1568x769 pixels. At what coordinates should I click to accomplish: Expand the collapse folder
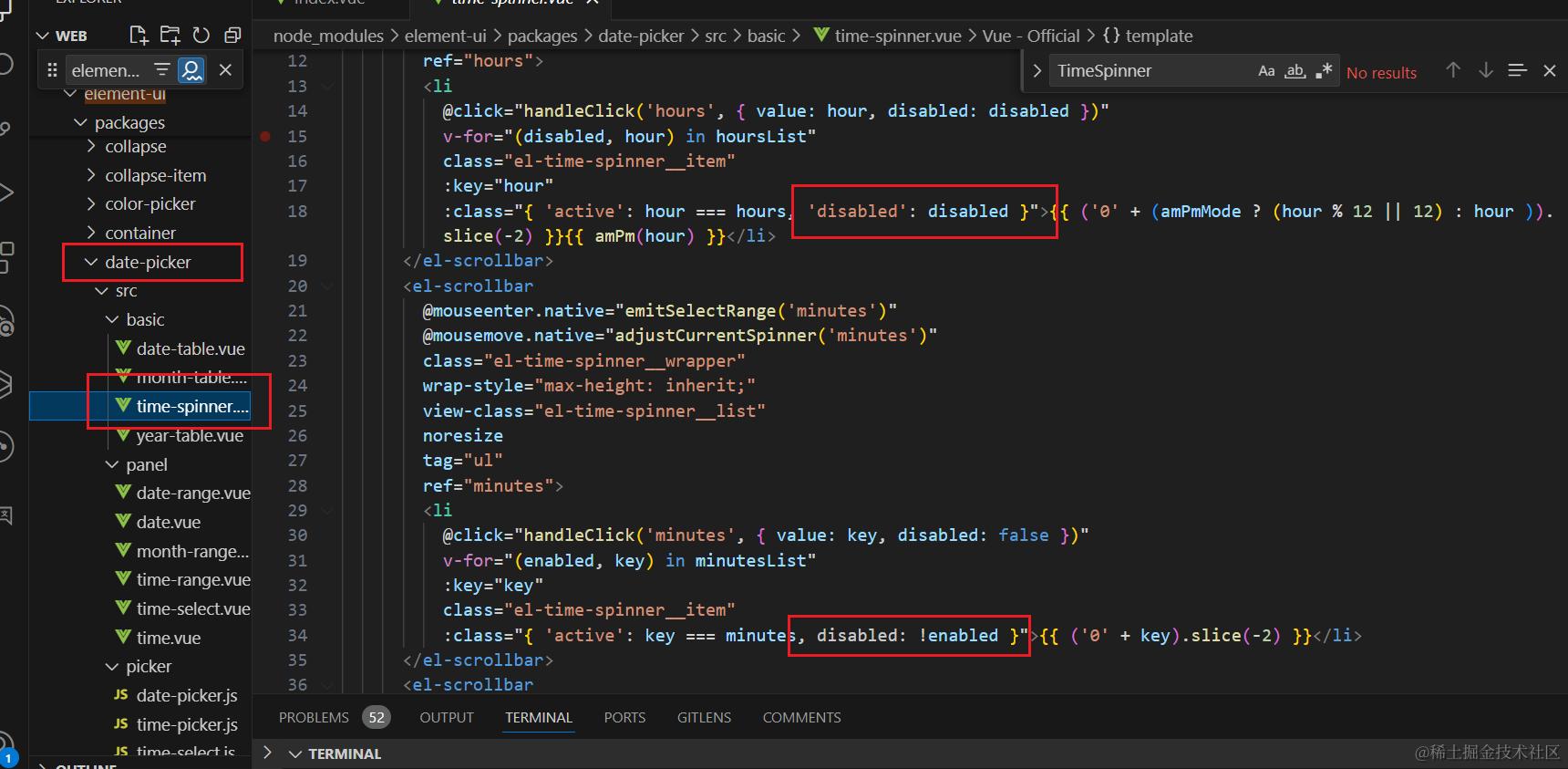coord(91,146)
